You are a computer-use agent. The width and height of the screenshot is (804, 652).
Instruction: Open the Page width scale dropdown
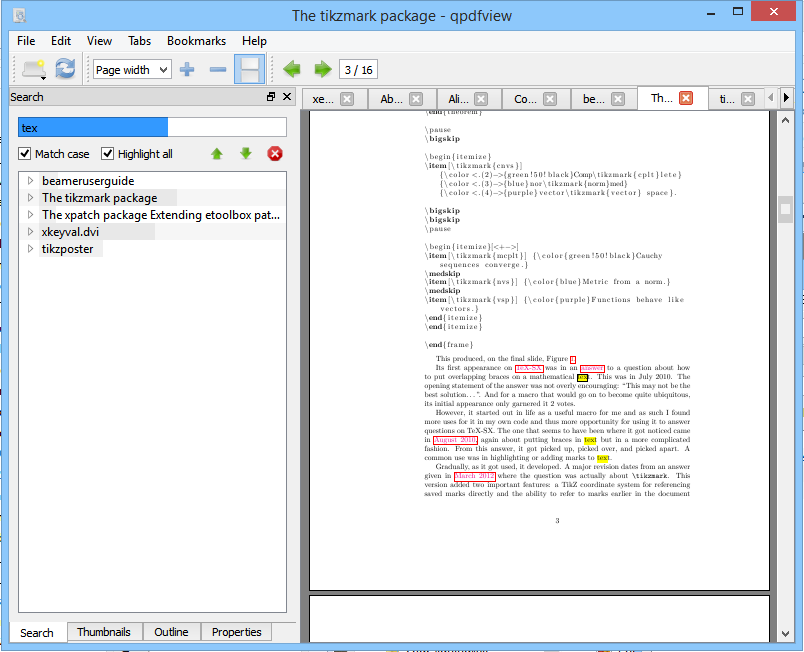[132, 69]
